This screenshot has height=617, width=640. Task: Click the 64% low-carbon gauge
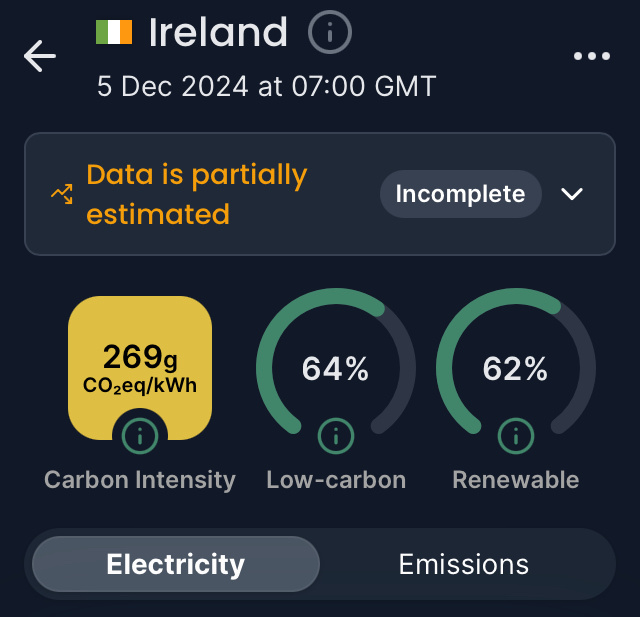336,369
